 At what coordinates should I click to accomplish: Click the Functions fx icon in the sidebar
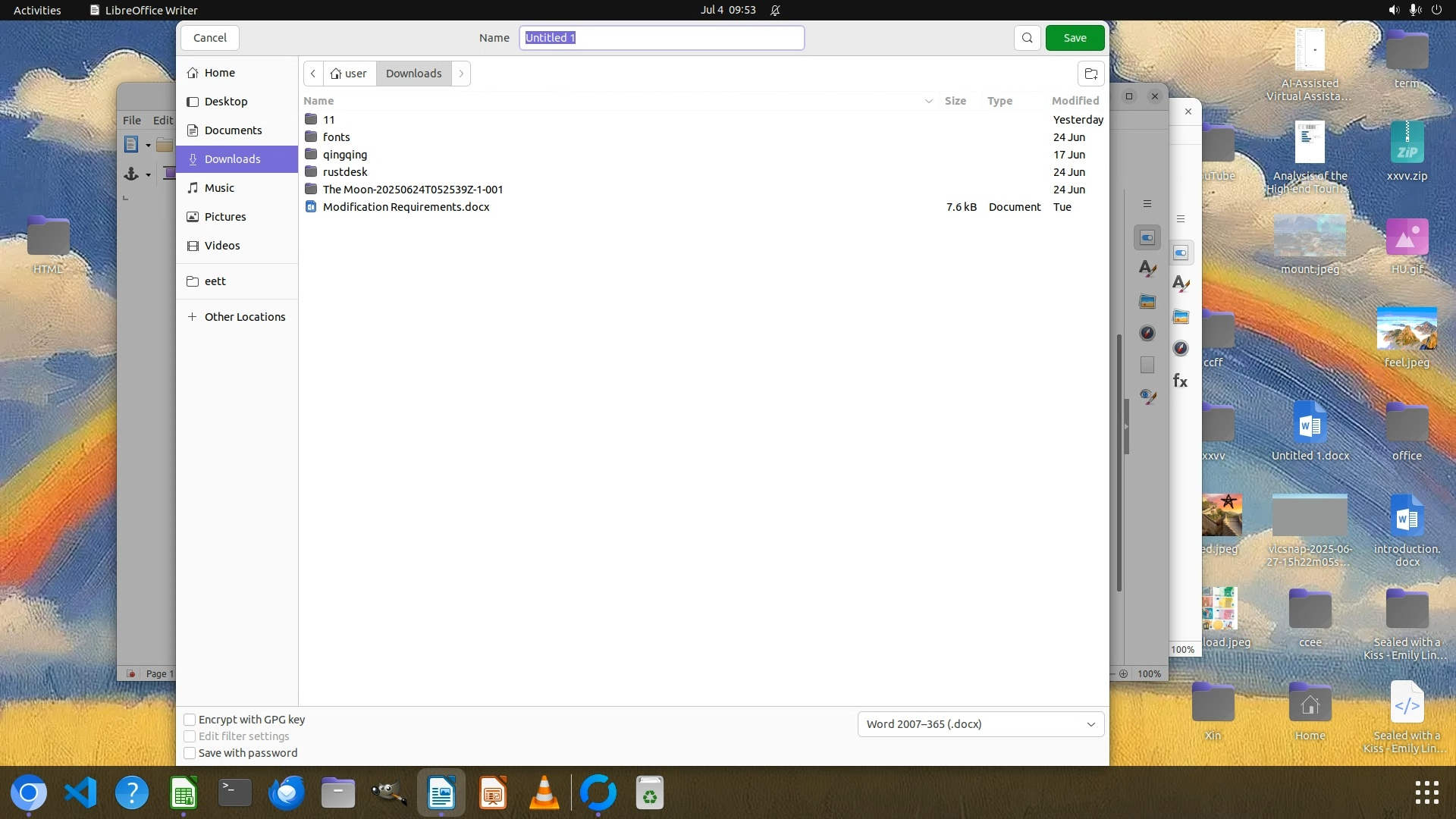tap(1180, 381)
